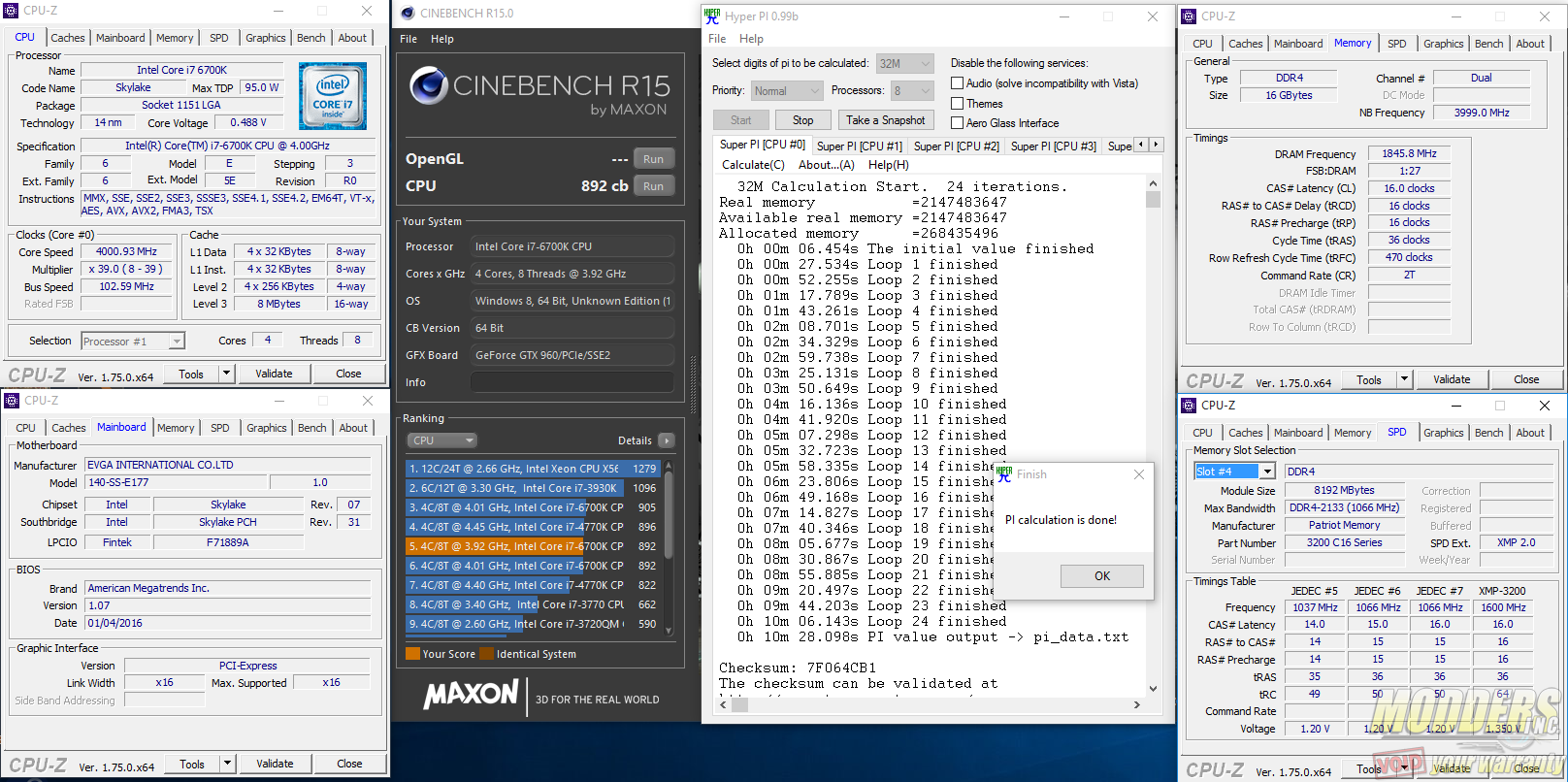Click the up arrow of the Cinebench ranking scrollbar
The width and height of the screenshot is (1568, 782).
(x=669, y=468)
